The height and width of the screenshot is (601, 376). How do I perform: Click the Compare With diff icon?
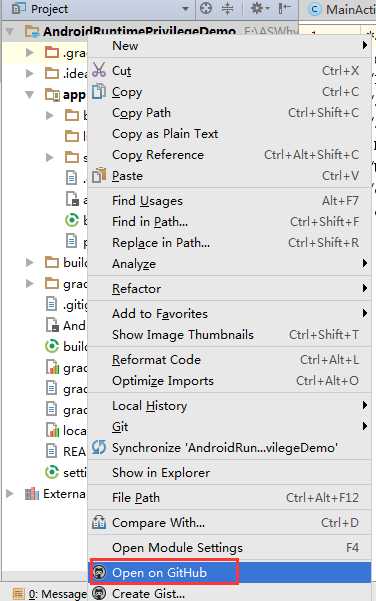99,522
